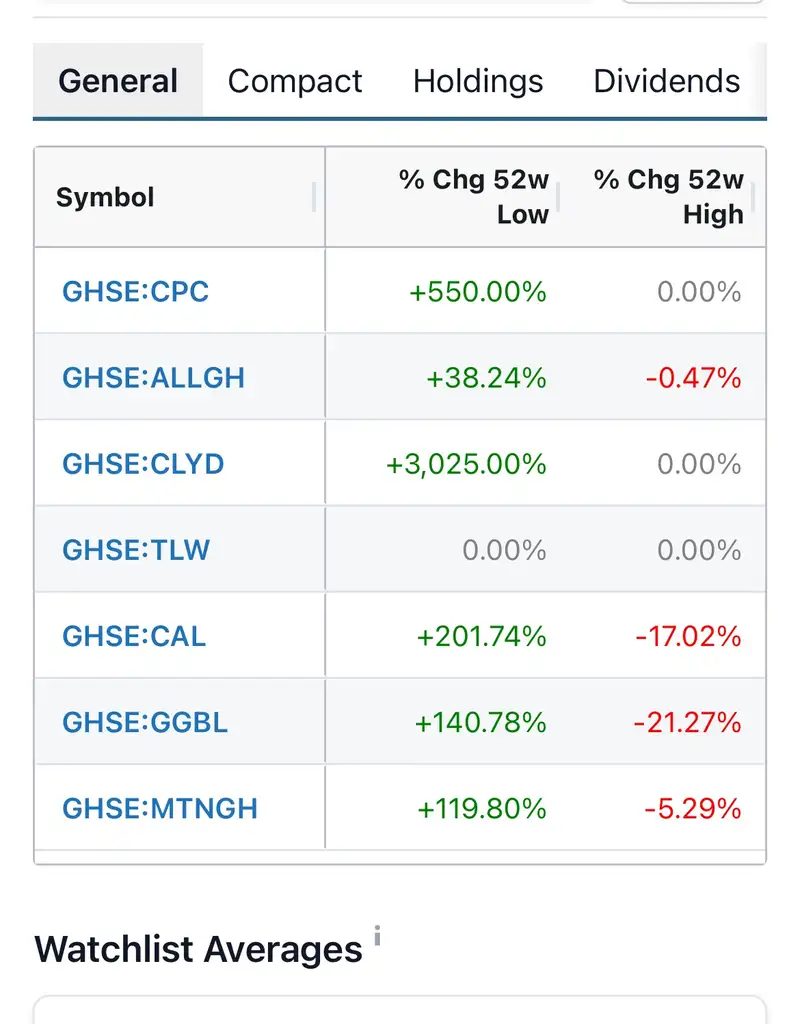Switch to the Compact tab
Screen dimensions: 800x1024
click(x=295, y=81)
